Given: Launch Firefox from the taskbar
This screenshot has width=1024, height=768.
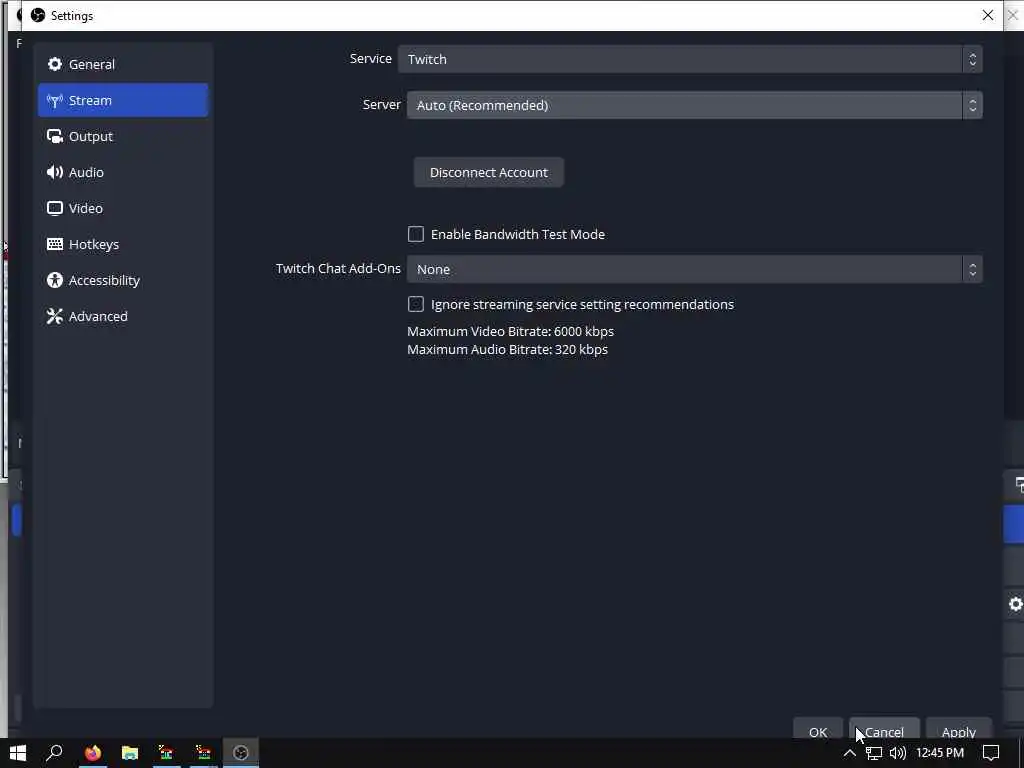Looking at the screenshot, I should click(93, 753).
